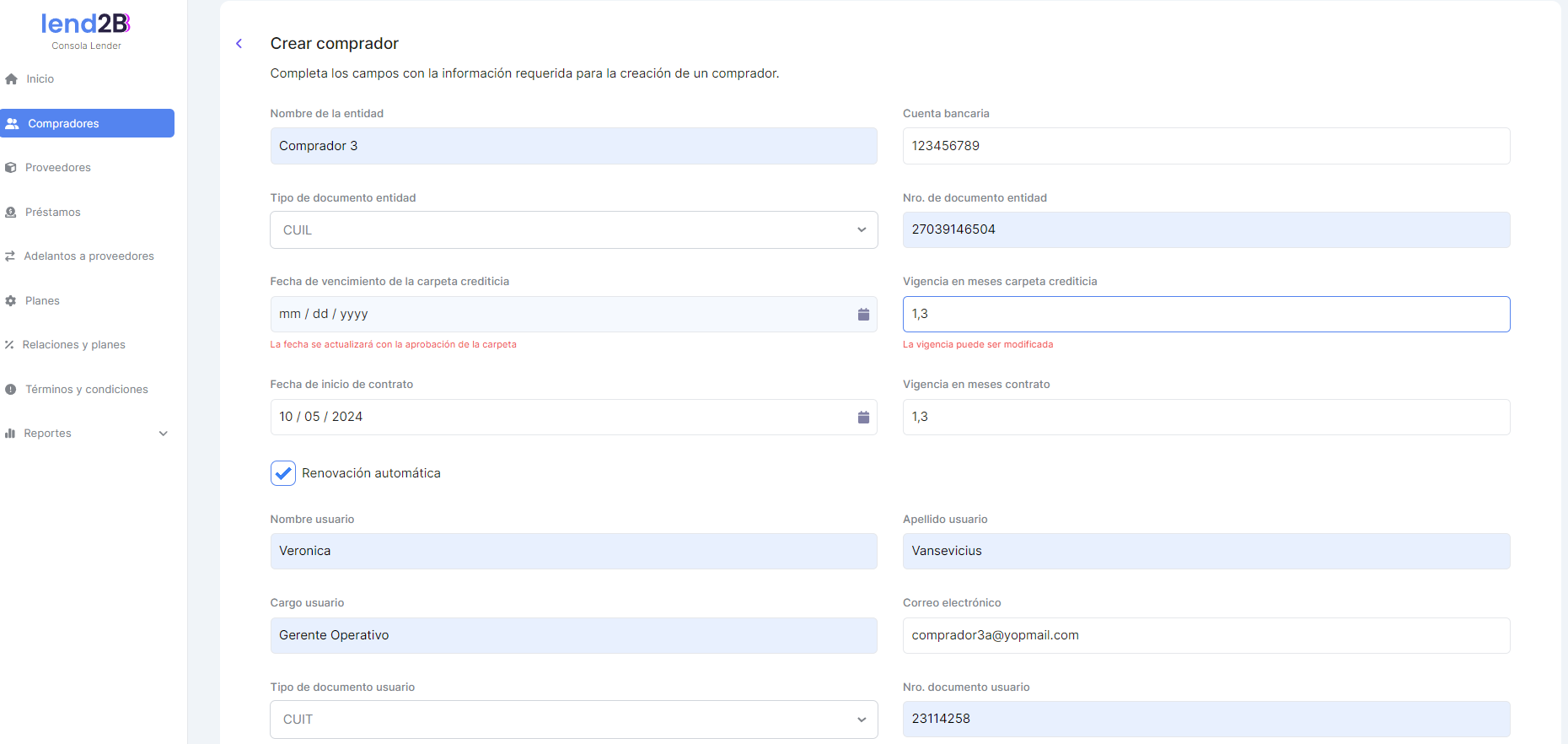Open the Tipo de documento usuario dropdown
Viewport: 1568px width, 744px height.
click(573, 720)
